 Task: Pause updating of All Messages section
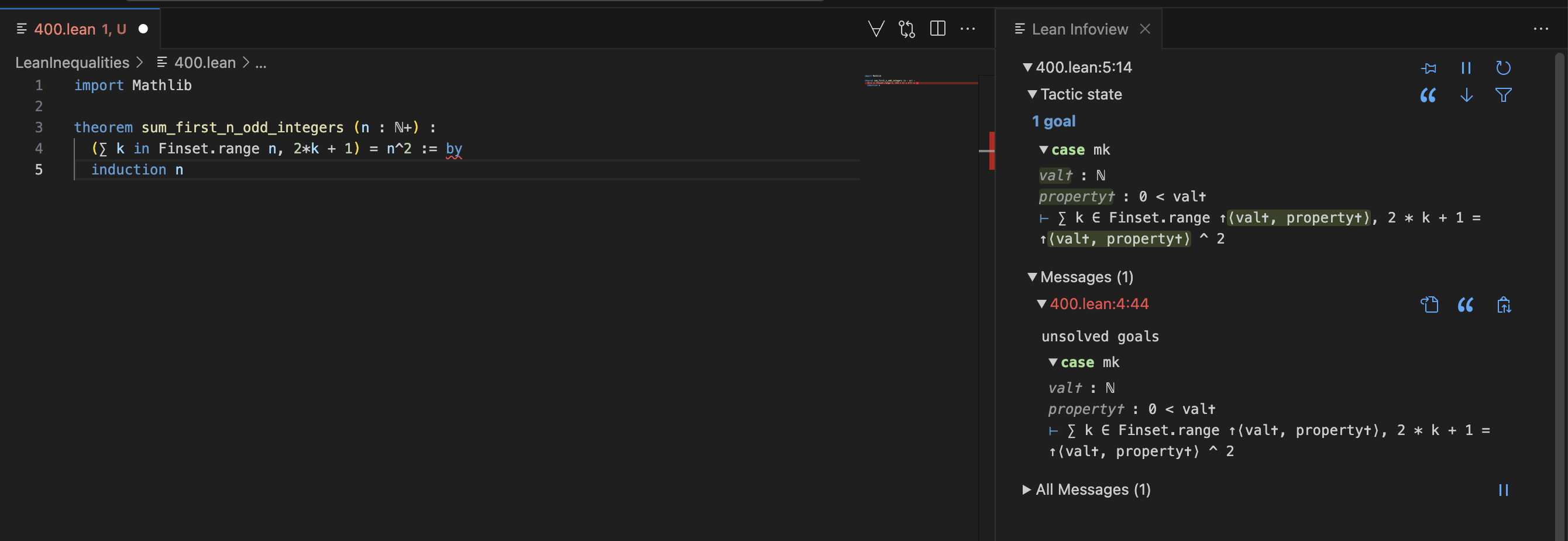[x=1503, y=490]
